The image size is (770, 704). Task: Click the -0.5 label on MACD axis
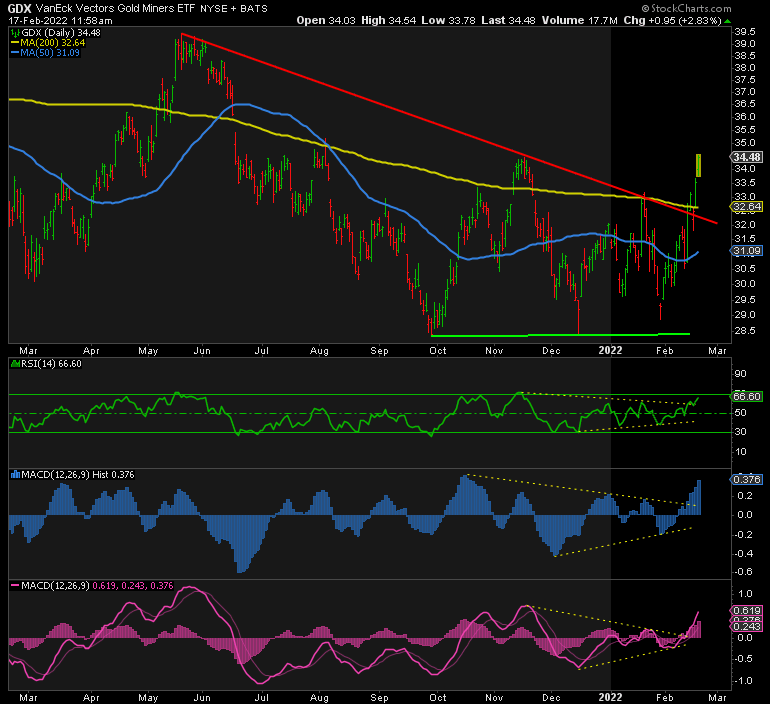(742, 659)
